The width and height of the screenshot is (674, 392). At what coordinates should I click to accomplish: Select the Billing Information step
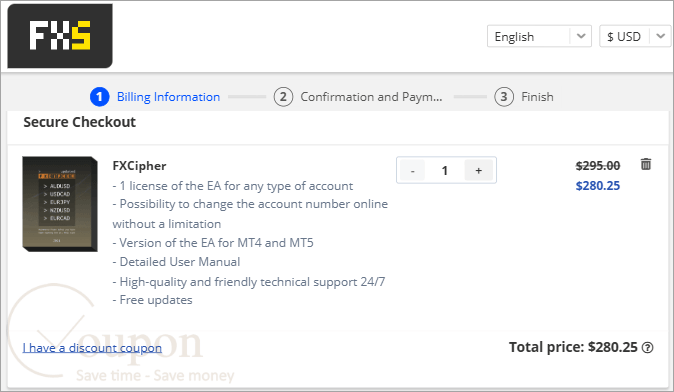168,97
